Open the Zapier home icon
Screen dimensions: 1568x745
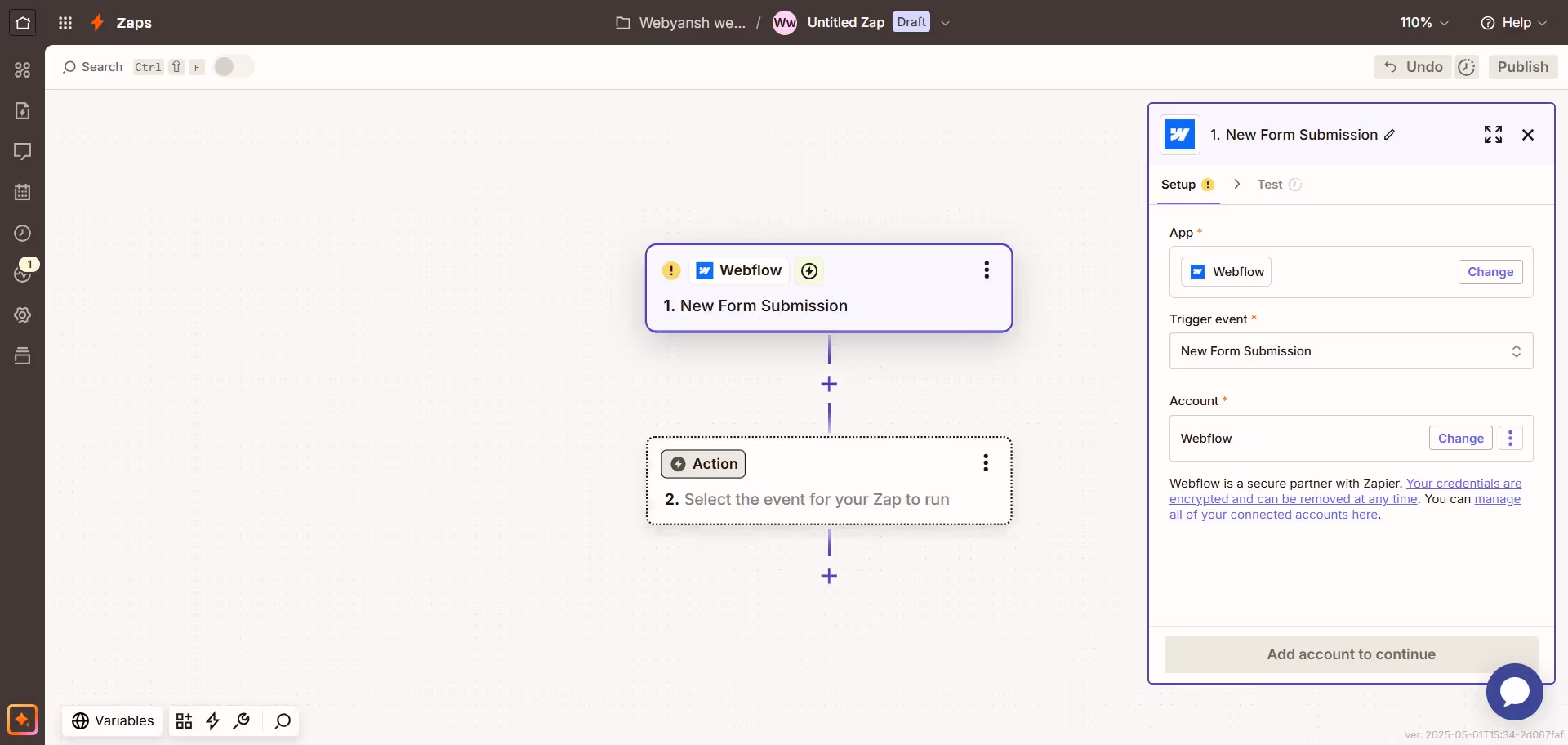point(23,22)
